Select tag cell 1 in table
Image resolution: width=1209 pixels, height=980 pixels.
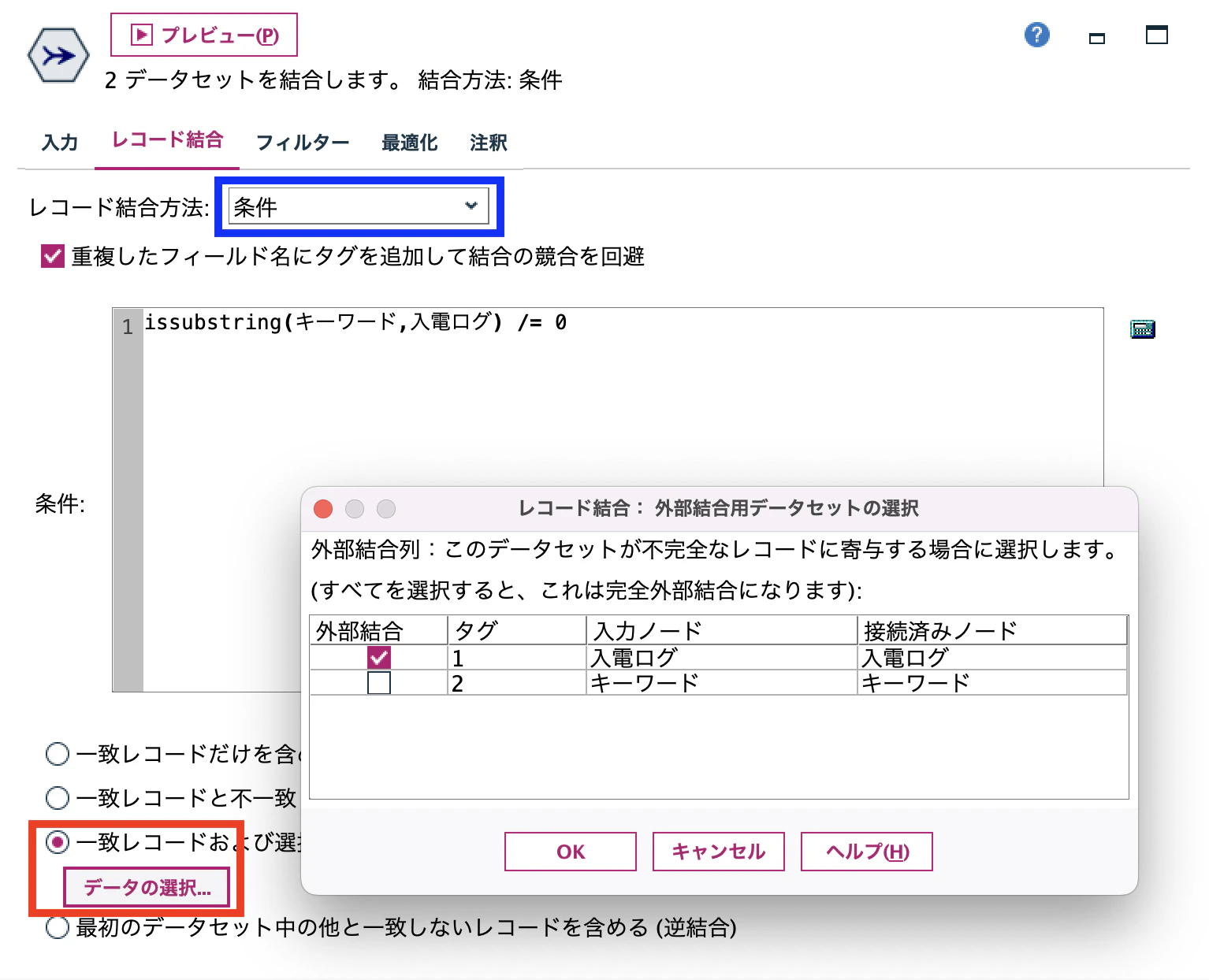(x=517, y=658)
